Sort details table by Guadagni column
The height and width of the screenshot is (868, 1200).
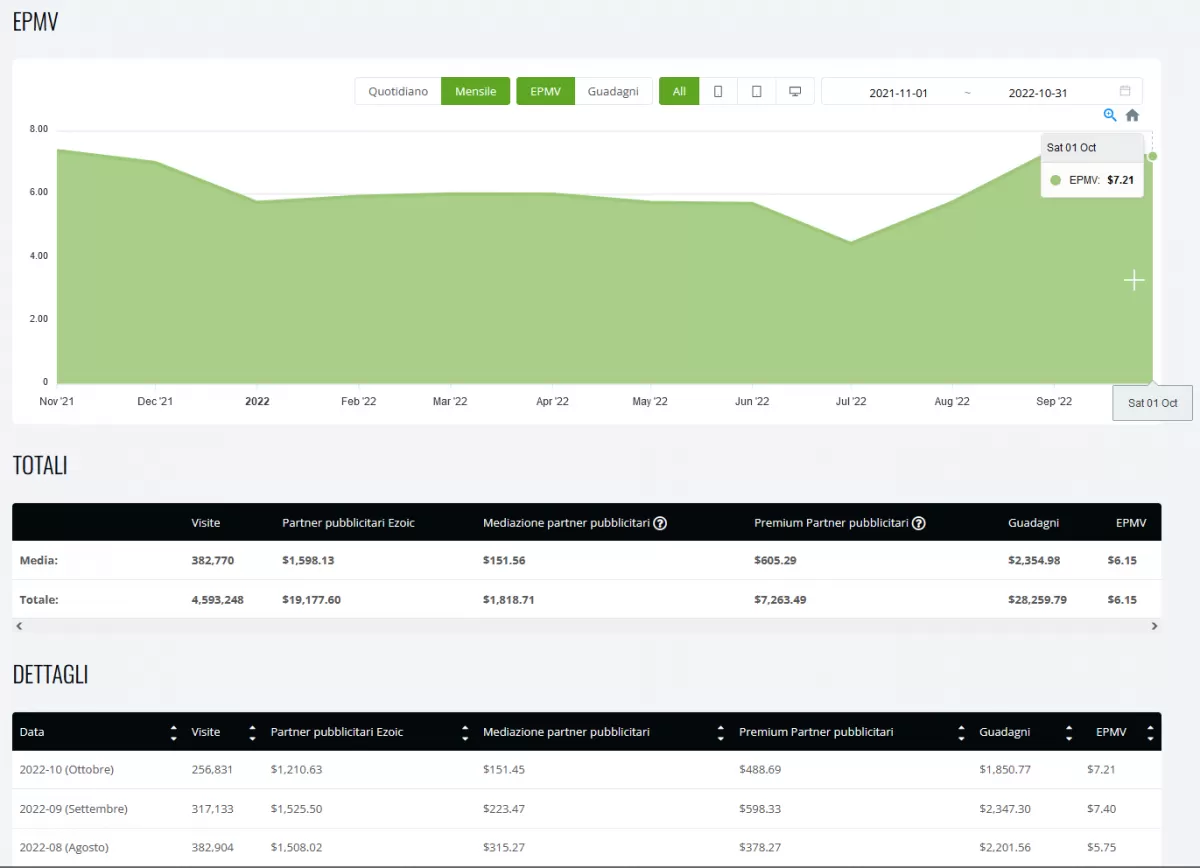(x=1069, y=733)
